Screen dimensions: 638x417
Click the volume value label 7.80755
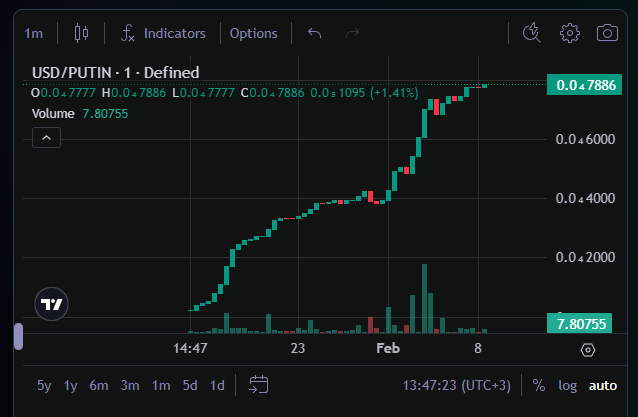pyautogui.click(x=579, y=324)
